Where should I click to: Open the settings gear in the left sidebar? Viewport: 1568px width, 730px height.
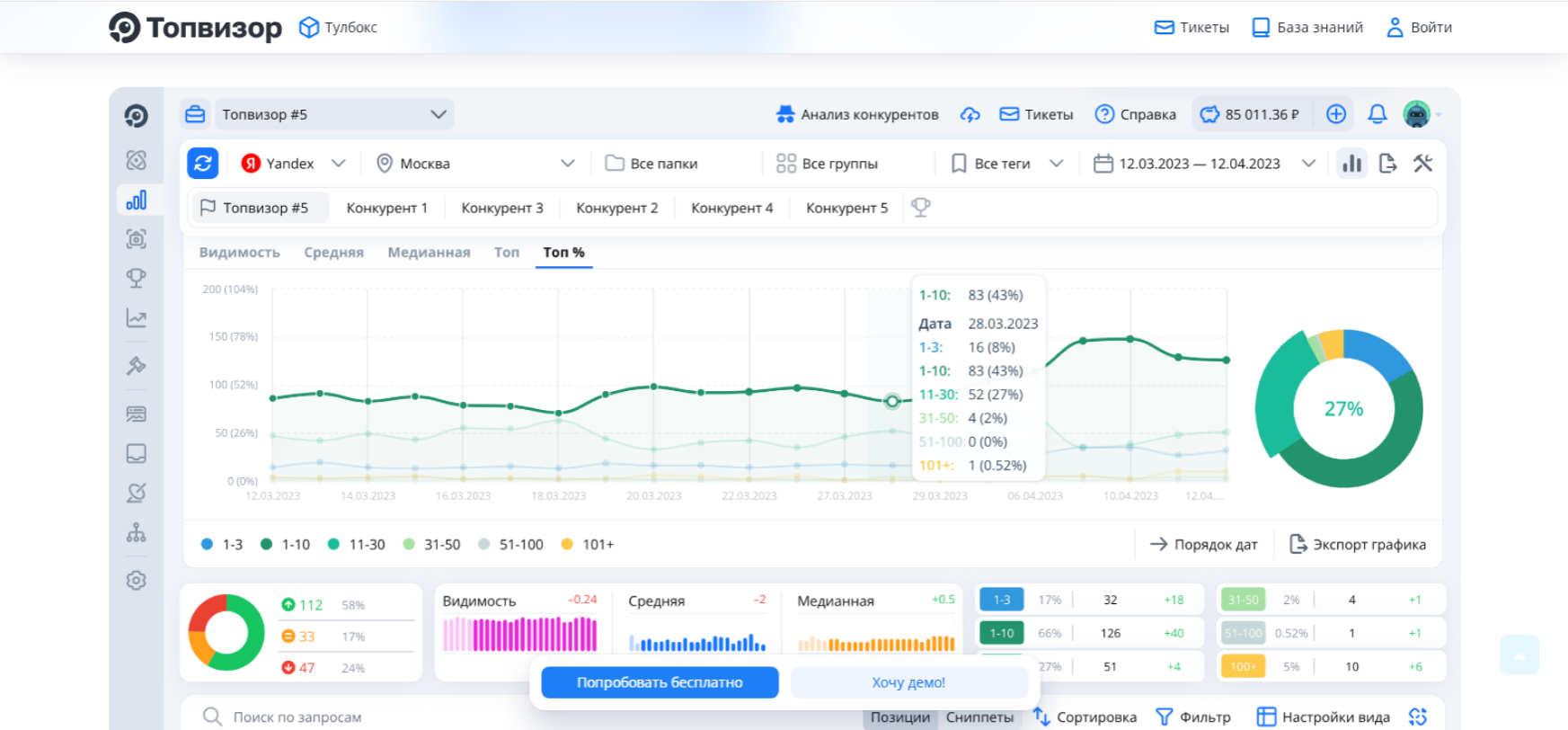137,581
